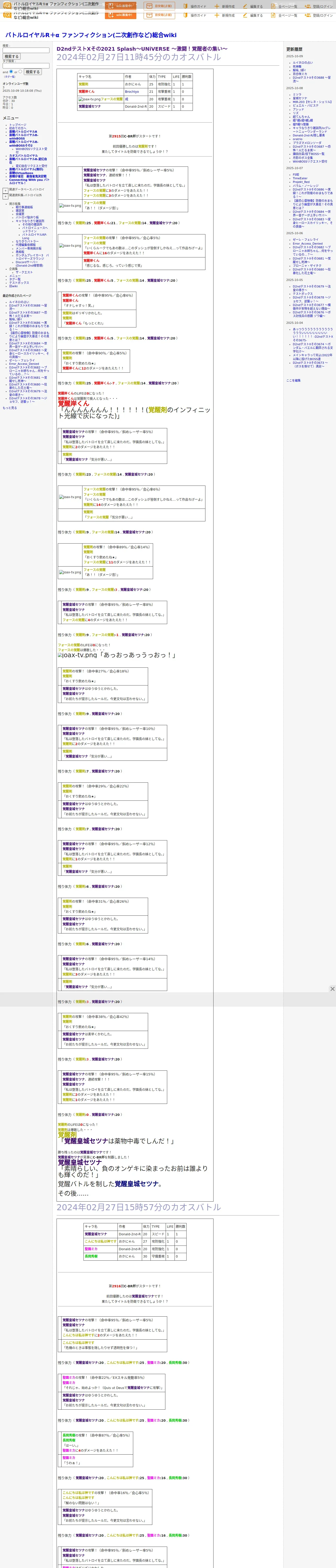Click 検索する button under the keyword field

pos(12,57)
